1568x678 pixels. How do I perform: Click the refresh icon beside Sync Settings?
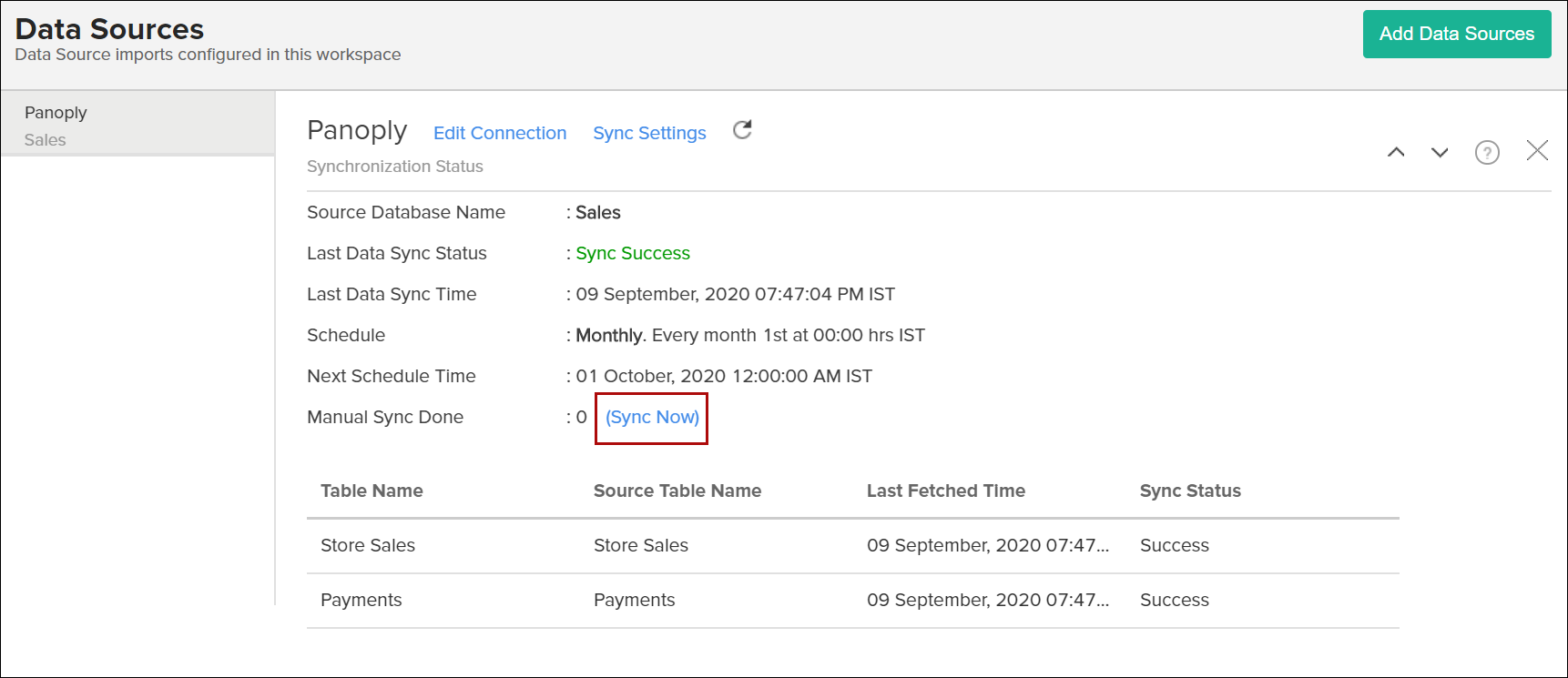coord(742,130)
